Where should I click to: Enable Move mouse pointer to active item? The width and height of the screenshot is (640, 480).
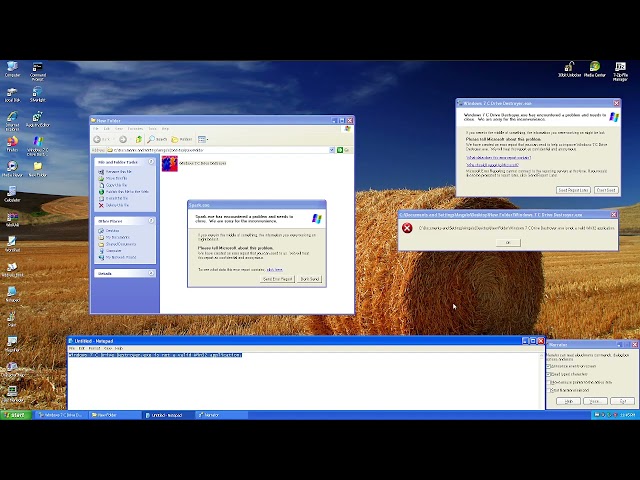tap(549, 382)
